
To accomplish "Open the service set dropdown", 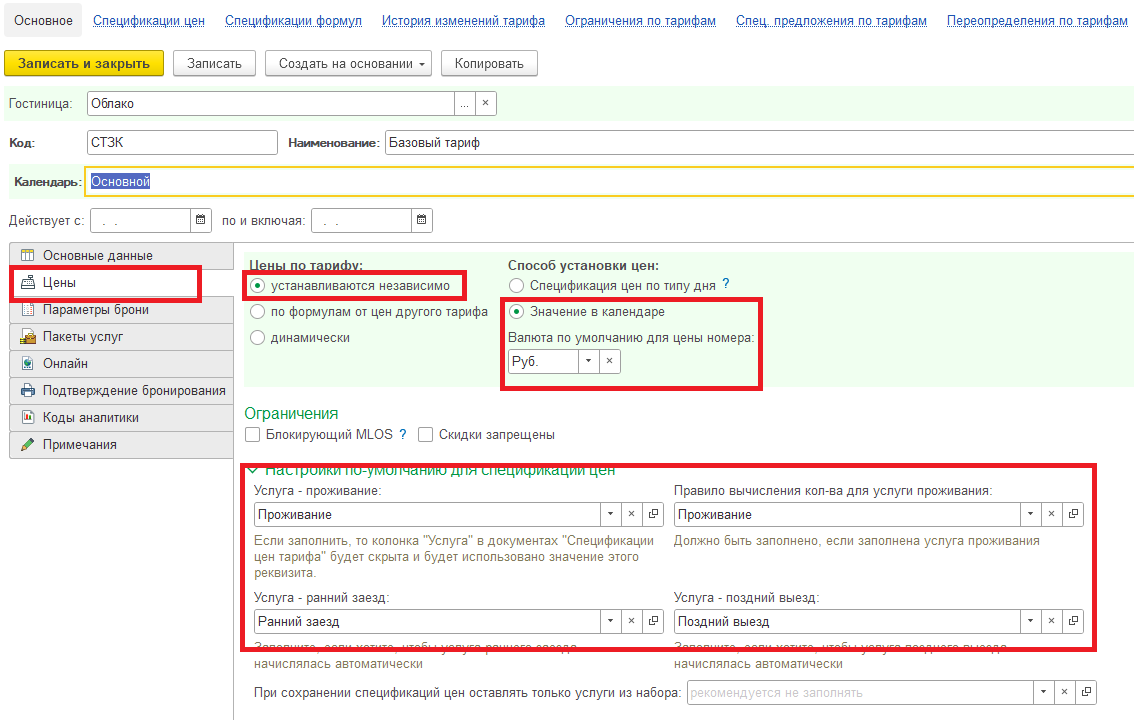I will (1044, 693).
